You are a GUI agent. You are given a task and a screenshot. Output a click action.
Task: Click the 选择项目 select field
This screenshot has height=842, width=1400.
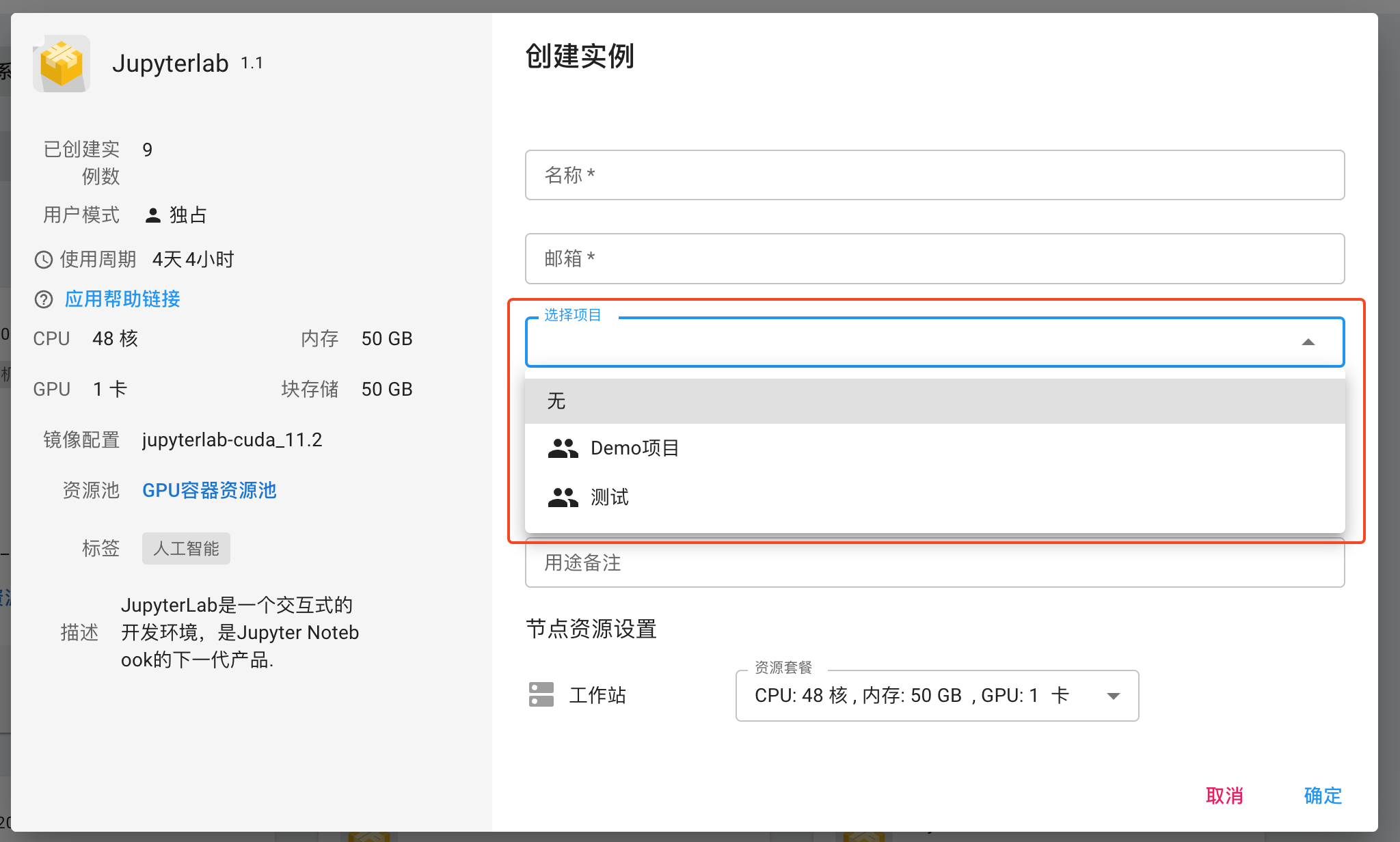coord(934,342)
